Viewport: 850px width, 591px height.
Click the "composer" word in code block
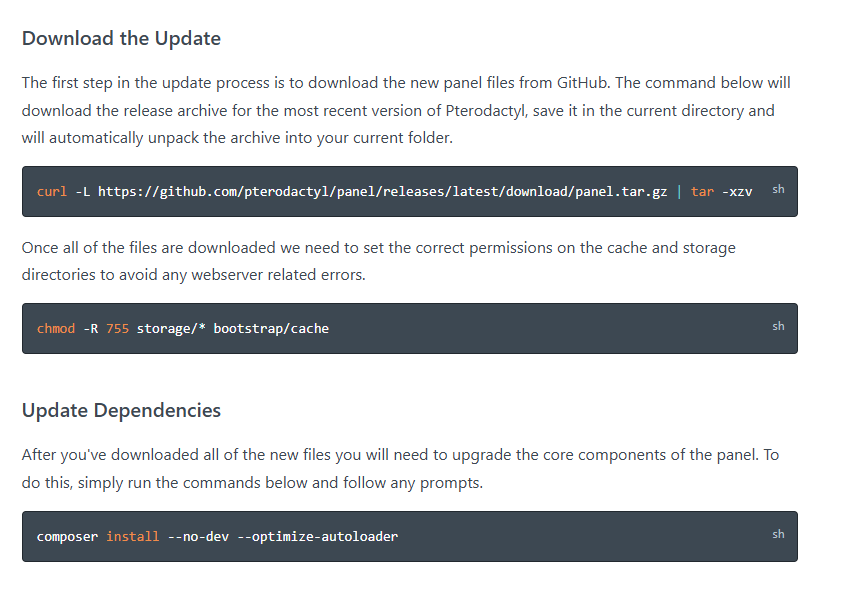pos(67,537)
